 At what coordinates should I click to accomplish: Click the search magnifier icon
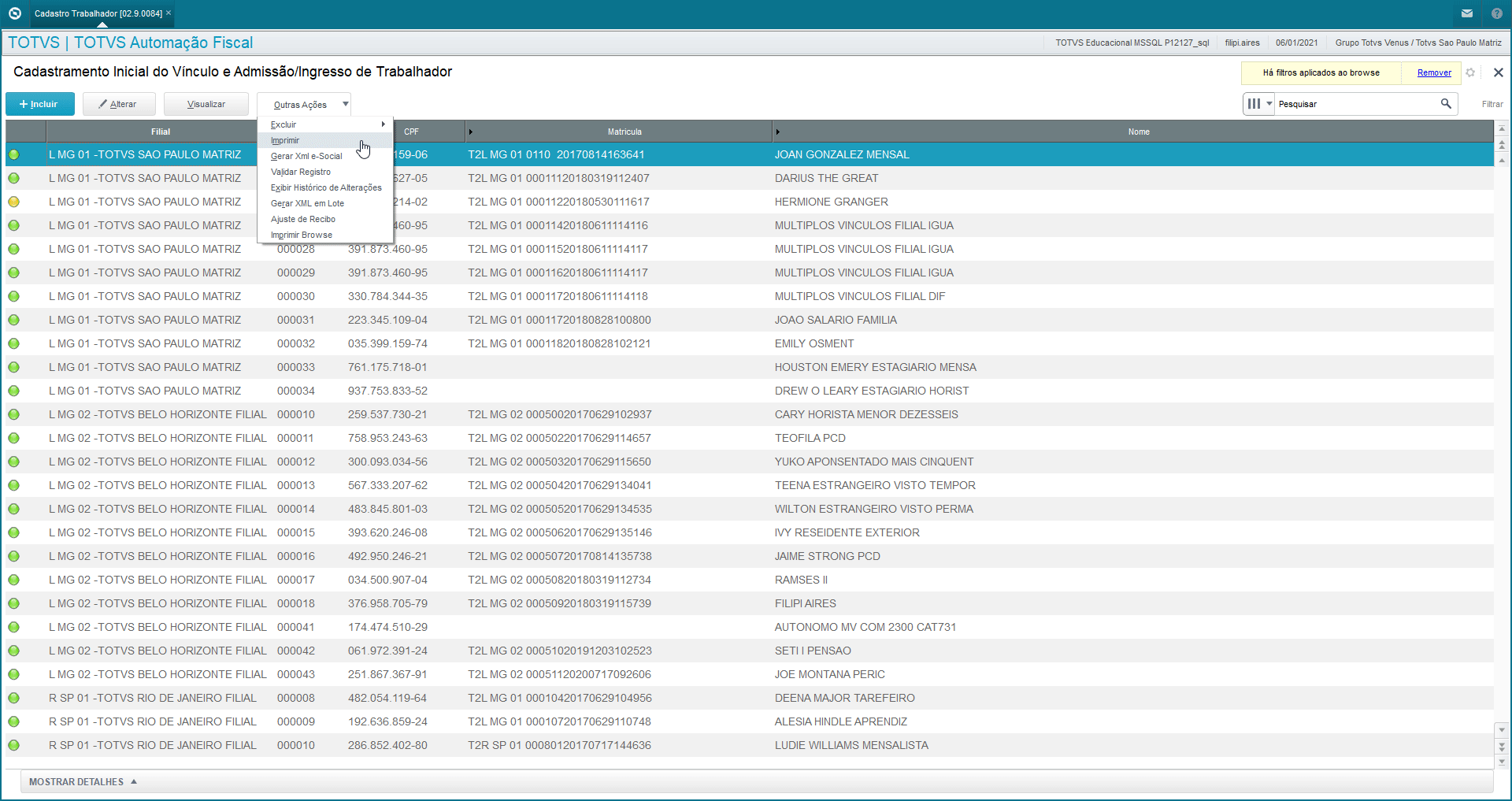pos(1446,104)
